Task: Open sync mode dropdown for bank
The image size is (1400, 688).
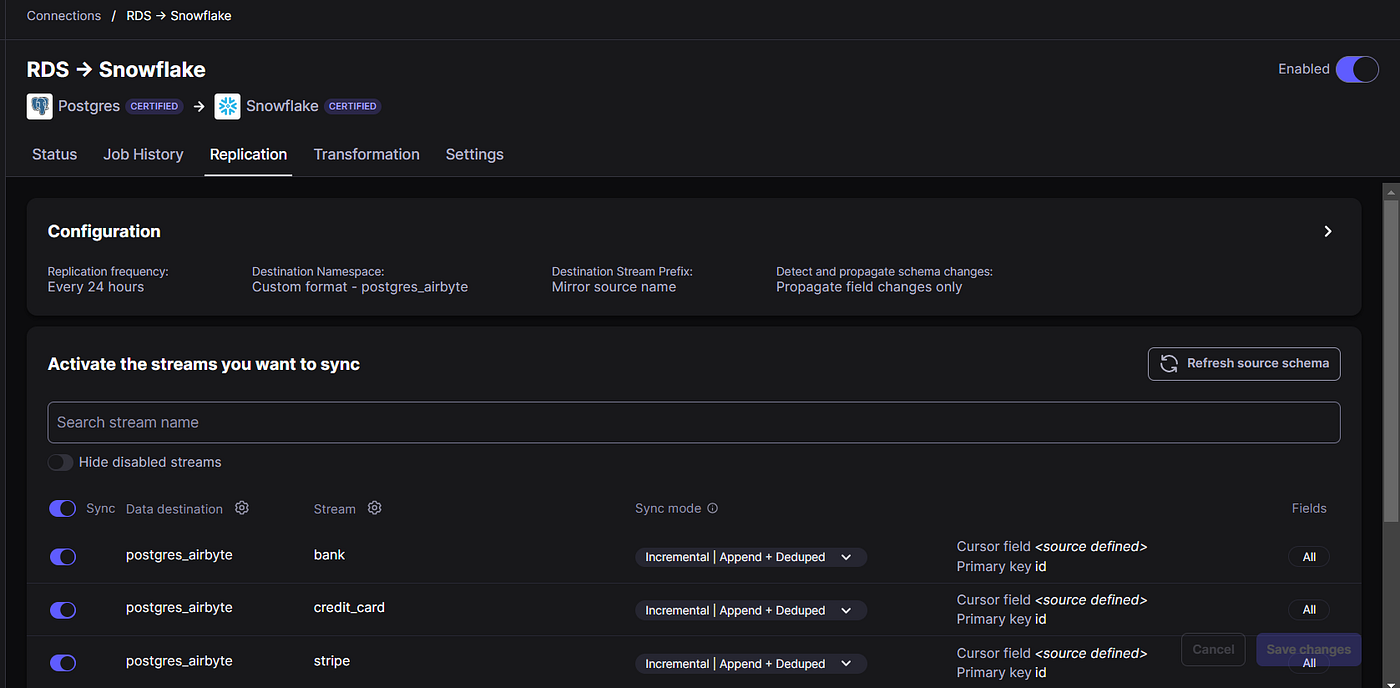Action: pyautogui.click(x=751, y=557)
